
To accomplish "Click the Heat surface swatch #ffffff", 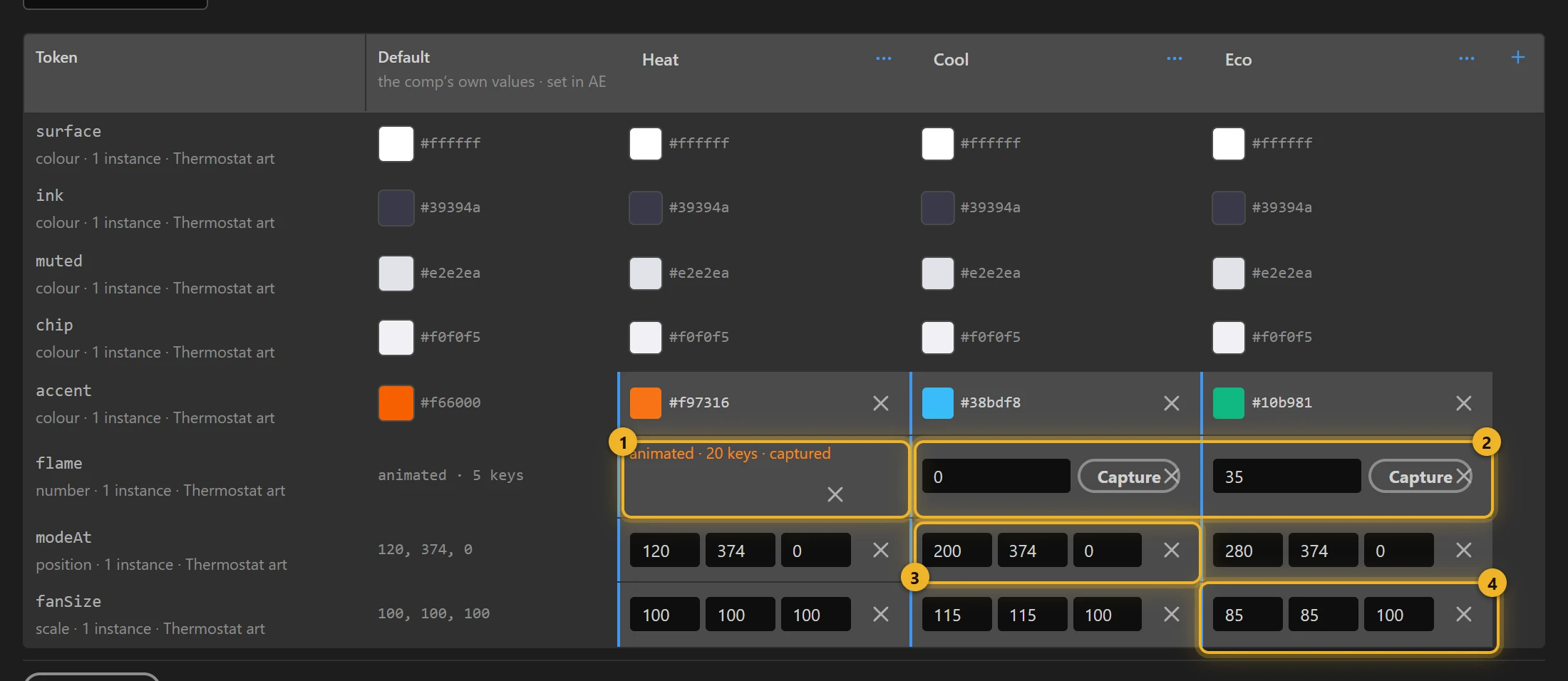I will (646, 144).
